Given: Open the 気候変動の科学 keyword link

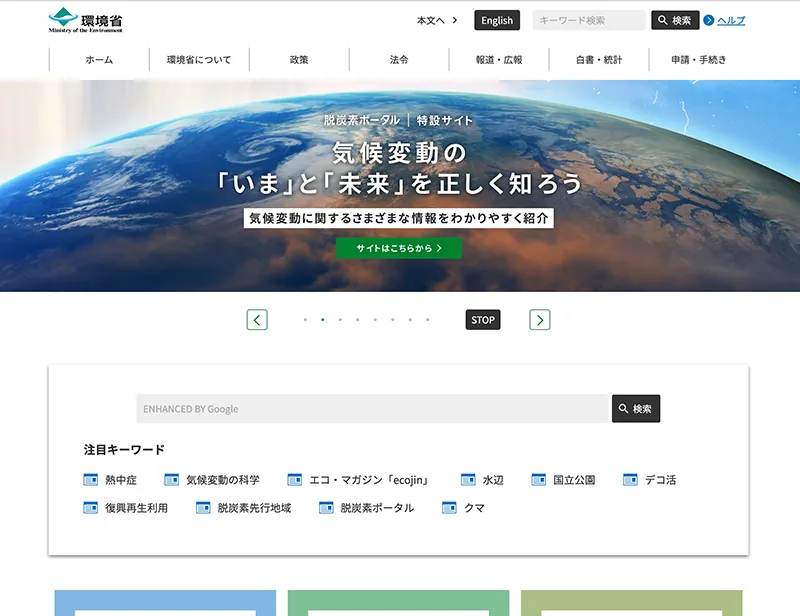Looking at the screenshot, I should click(x=223, y=480).
